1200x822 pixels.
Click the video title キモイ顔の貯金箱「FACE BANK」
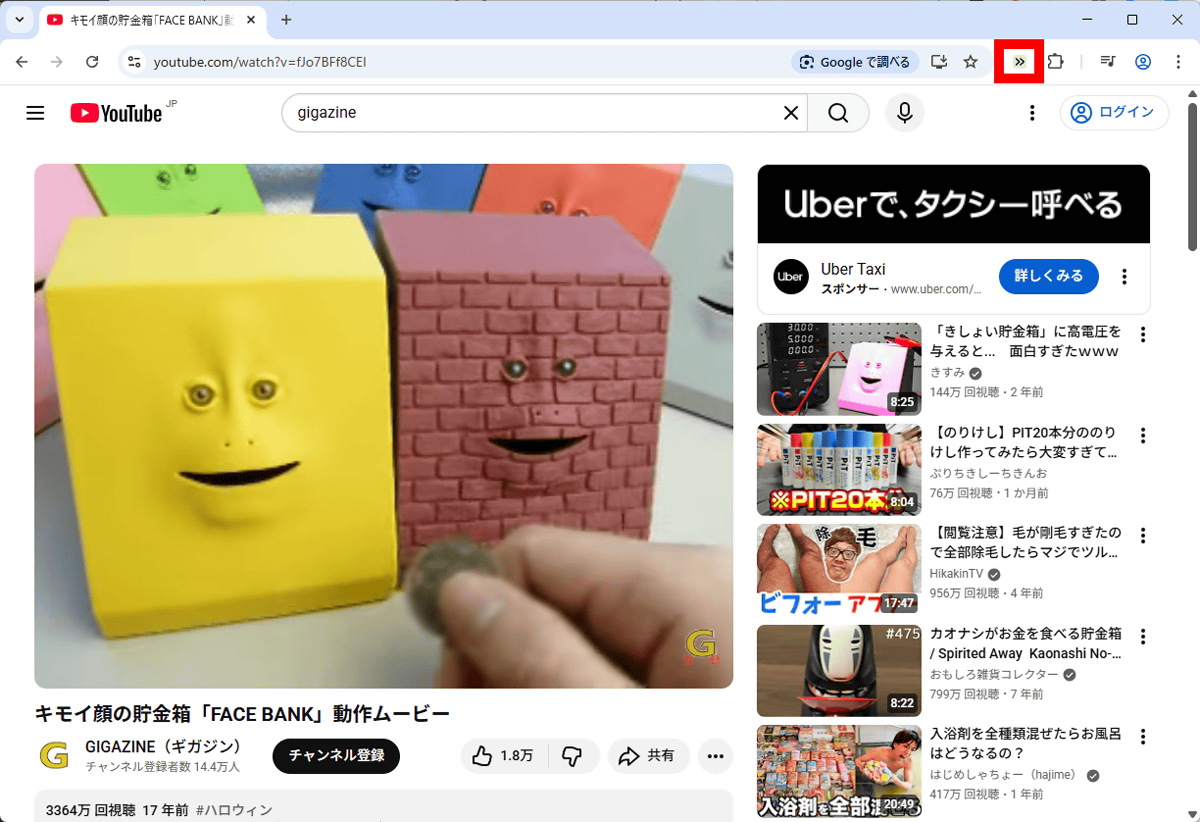click(x=242, y=714)
